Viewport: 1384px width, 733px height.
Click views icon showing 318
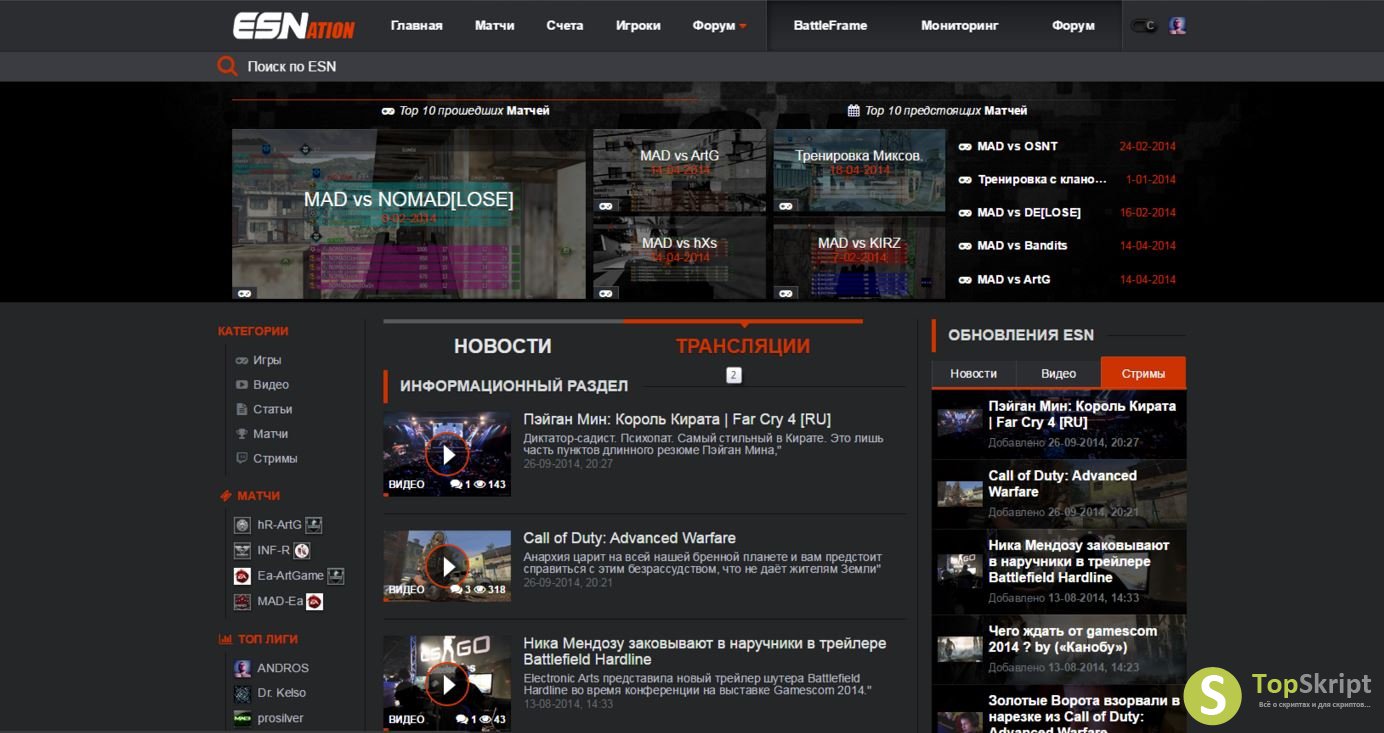tap(479, 590)
